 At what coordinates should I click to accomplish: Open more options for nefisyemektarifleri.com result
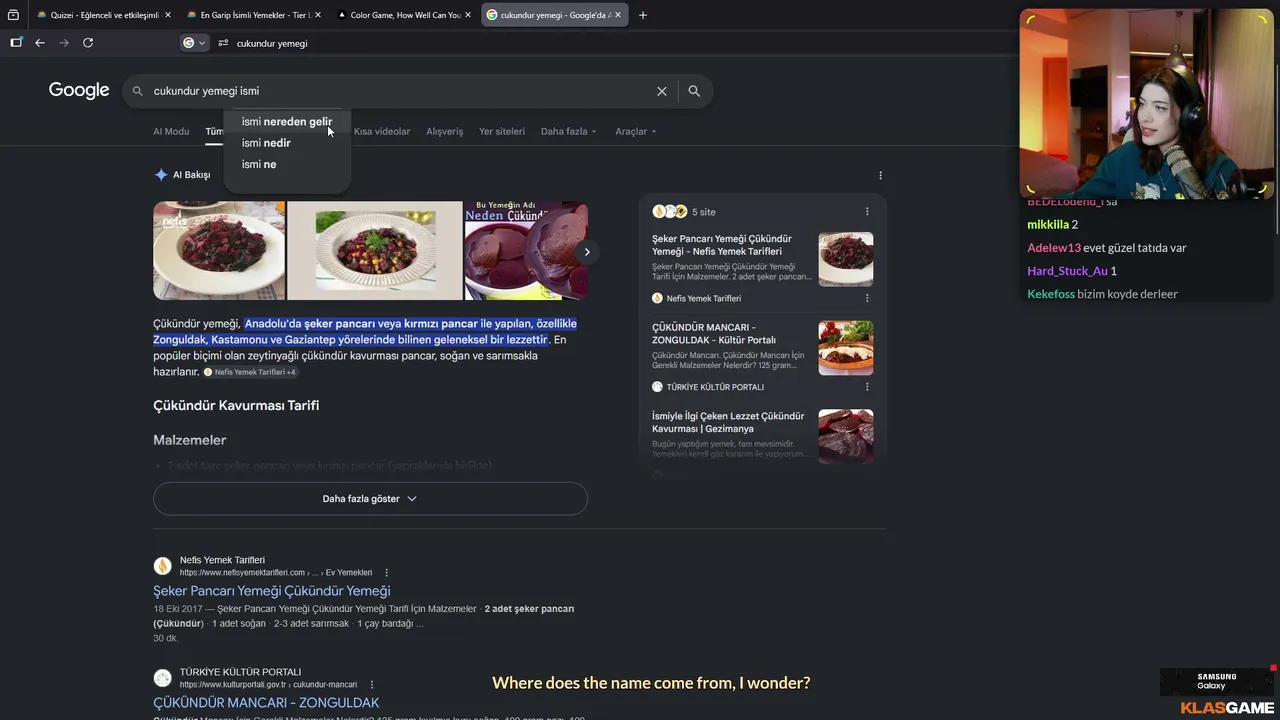tap(386, 573)
